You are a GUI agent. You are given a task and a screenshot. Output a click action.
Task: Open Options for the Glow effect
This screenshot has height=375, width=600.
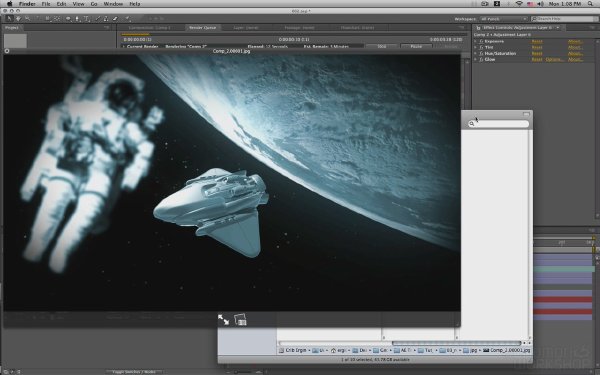554,59
